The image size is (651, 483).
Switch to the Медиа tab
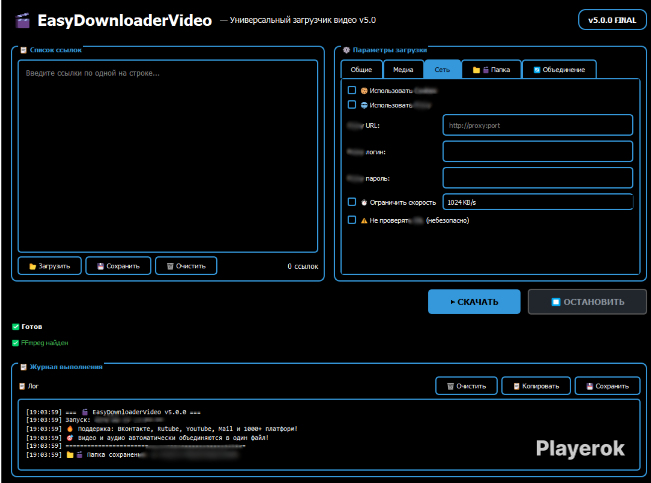point(403,69)
